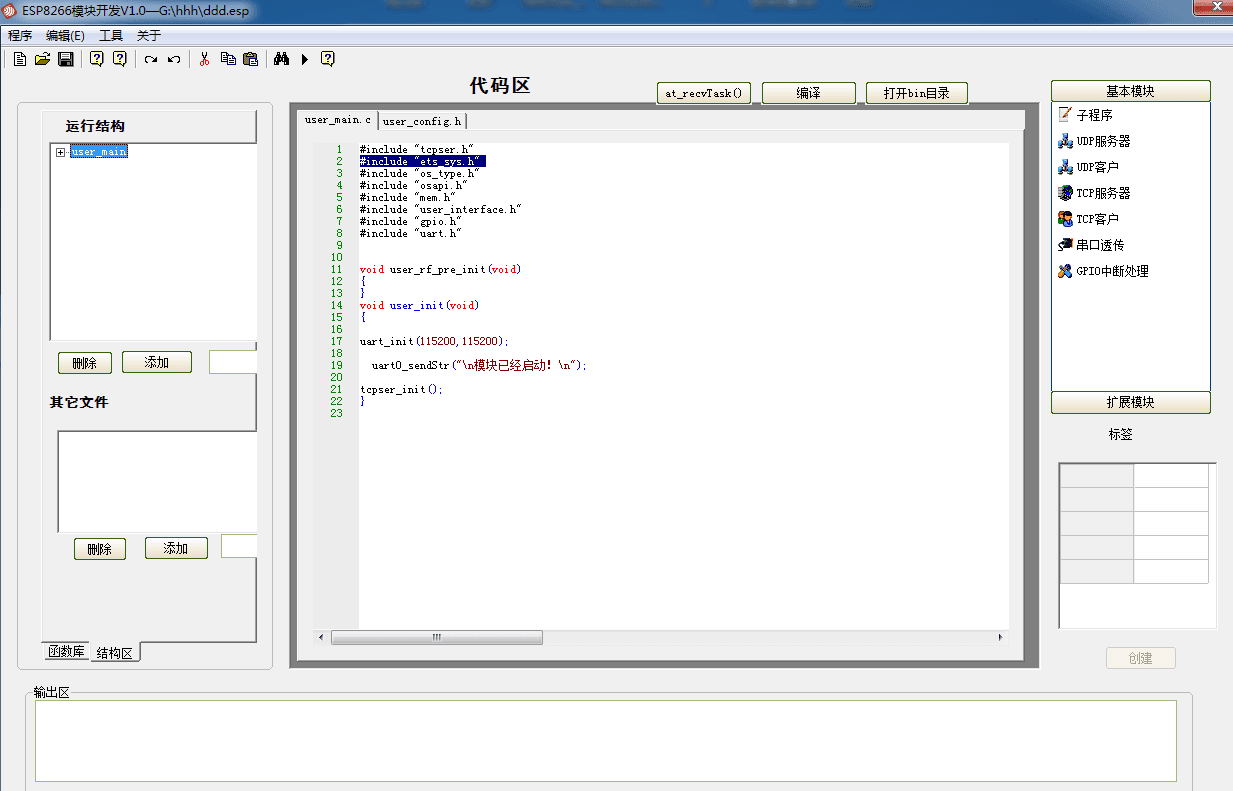Image resolution: width=1233 pixels, height=791 pixels.
Task: Switch to the 函数库 tab
Action: click(67, 651)
